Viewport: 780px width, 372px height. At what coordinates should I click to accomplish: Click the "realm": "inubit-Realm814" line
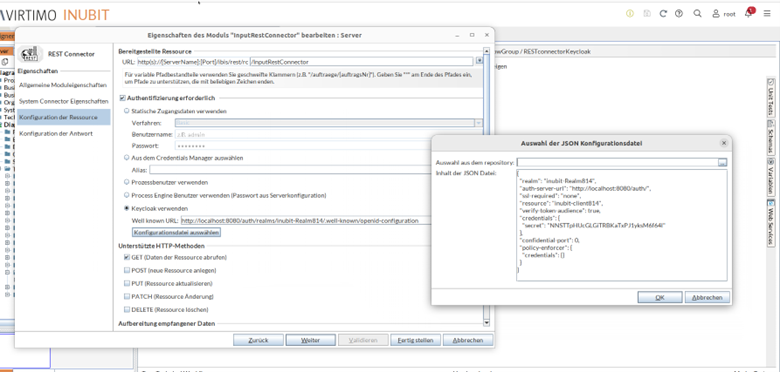coord(557,182)
